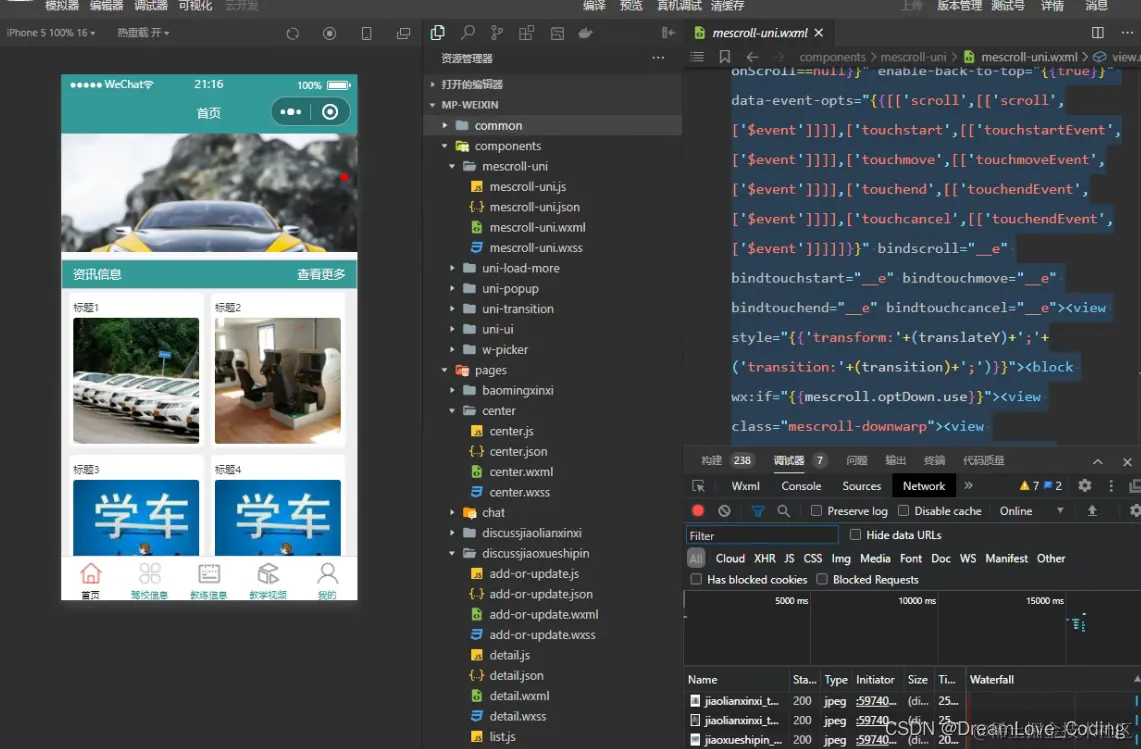Show more devtools tabs chevron

[x=969, y=486]
